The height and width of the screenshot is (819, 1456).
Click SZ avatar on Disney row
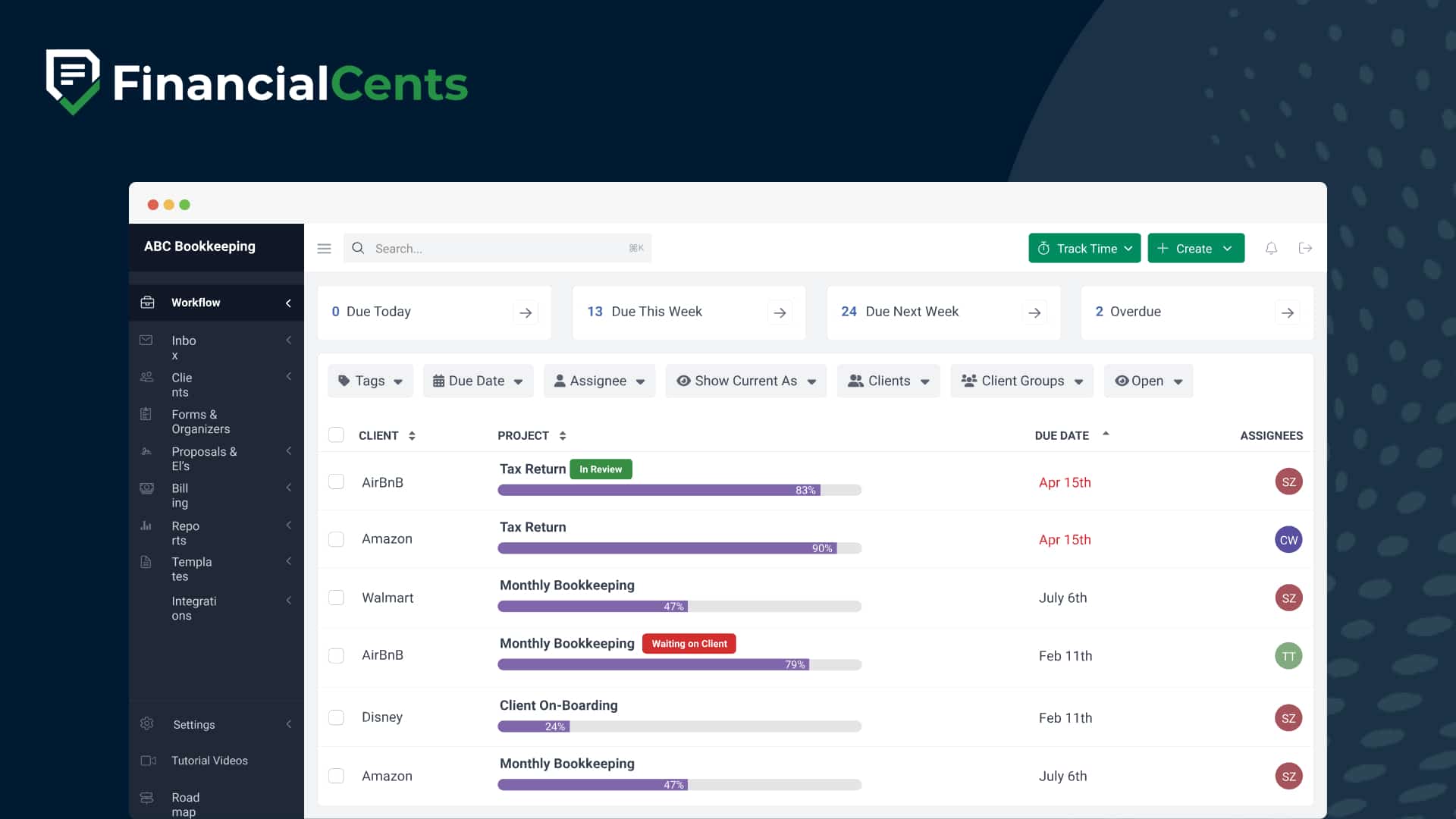coord(1288,718)
